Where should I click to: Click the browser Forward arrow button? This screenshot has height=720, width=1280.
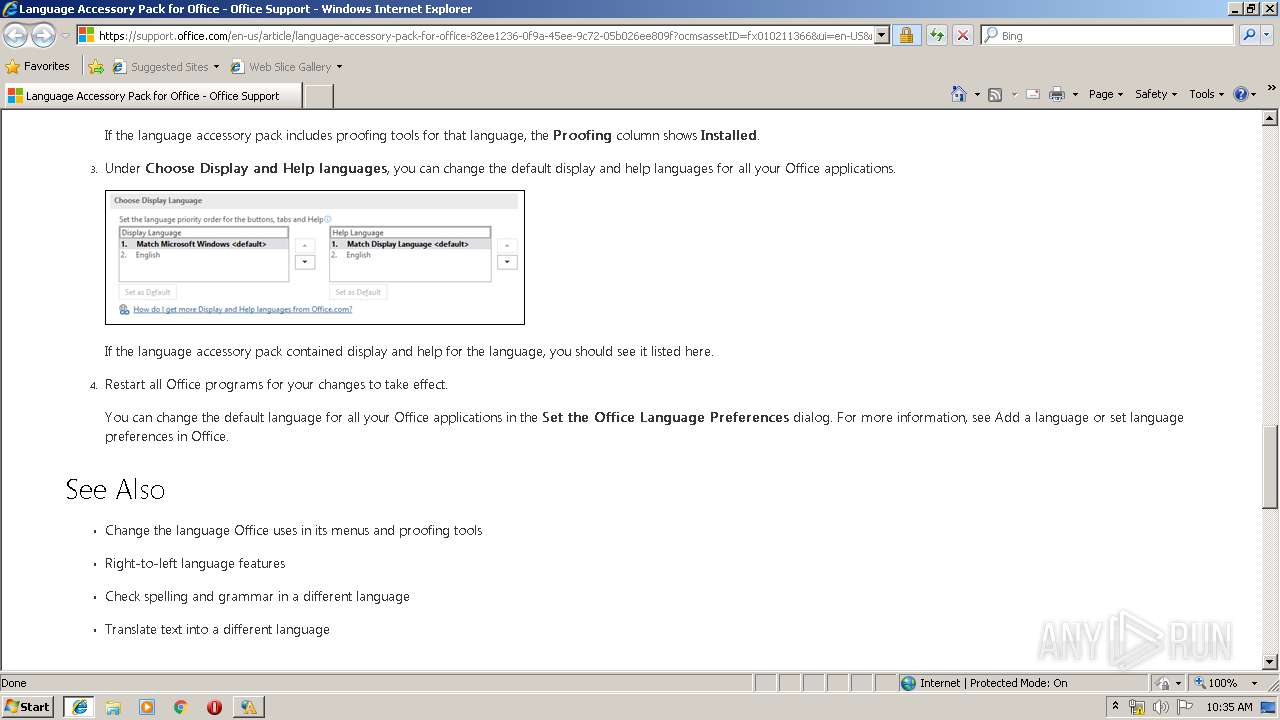[x=43, y=36]
